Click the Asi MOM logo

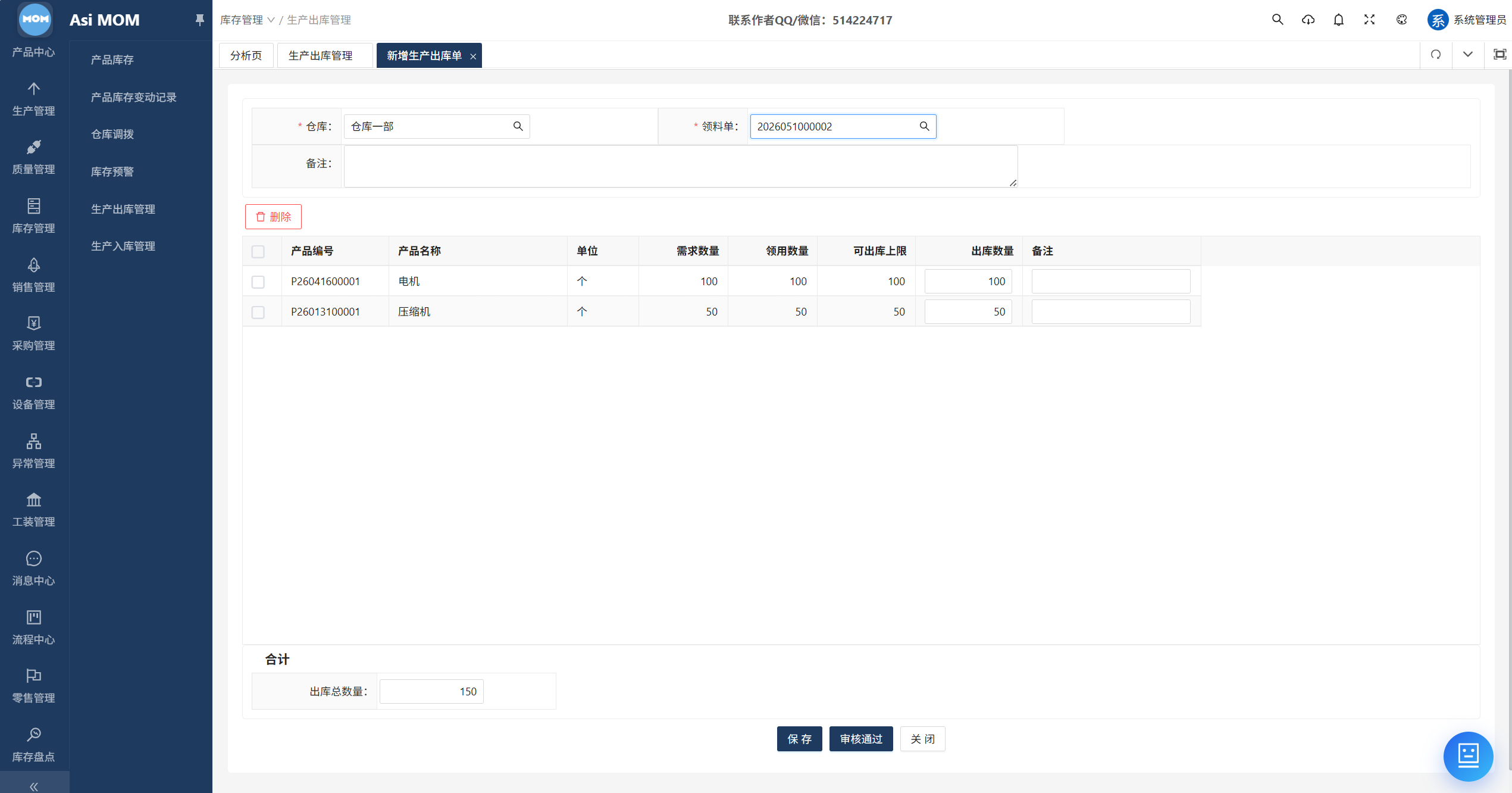[x=36, y=19]
